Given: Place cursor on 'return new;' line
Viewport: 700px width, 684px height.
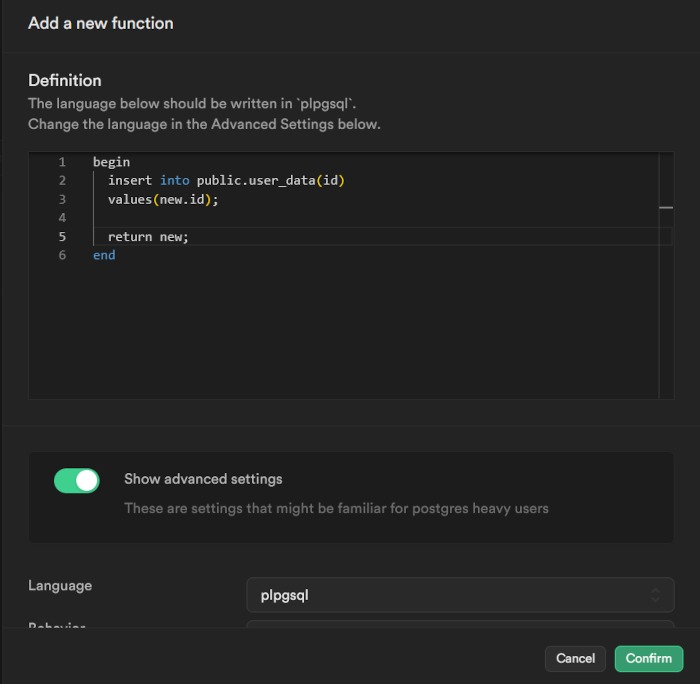Looking at the screenshot, I should 148,237.
